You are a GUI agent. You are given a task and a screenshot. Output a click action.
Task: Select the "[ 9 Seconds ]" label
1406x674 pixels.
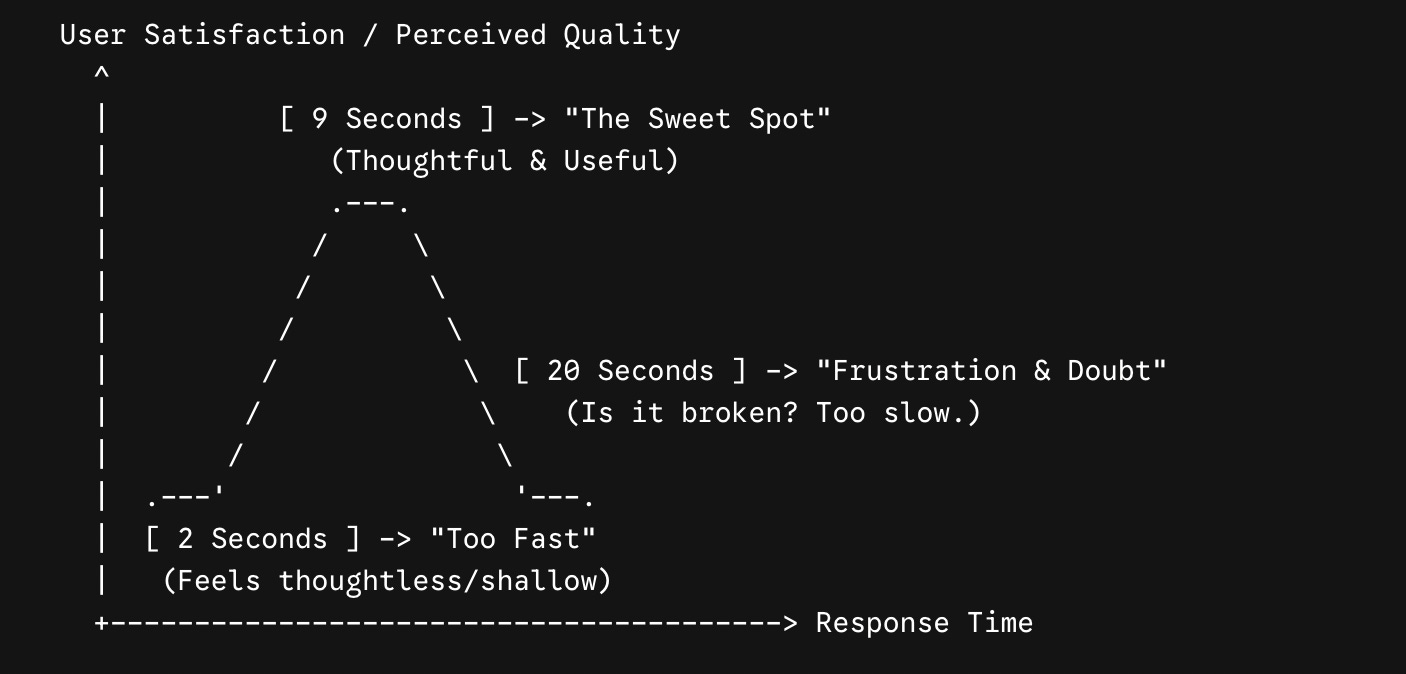(388, 119)
